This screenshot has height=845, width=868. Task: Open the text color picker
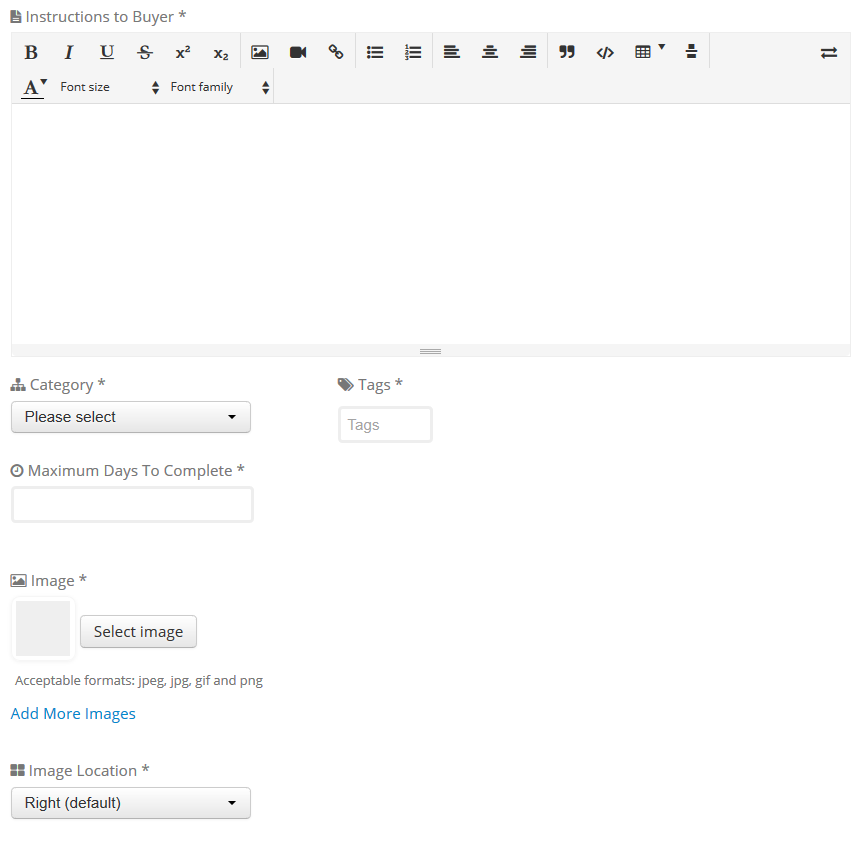[x=34, y=87]
